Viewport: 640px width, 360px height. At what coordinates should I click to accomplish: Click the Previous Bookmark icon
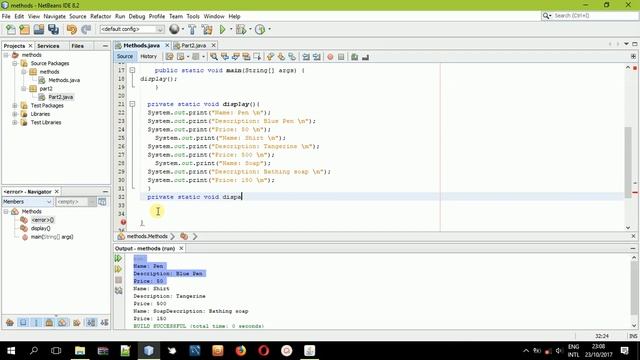click(x=270, y=57)
